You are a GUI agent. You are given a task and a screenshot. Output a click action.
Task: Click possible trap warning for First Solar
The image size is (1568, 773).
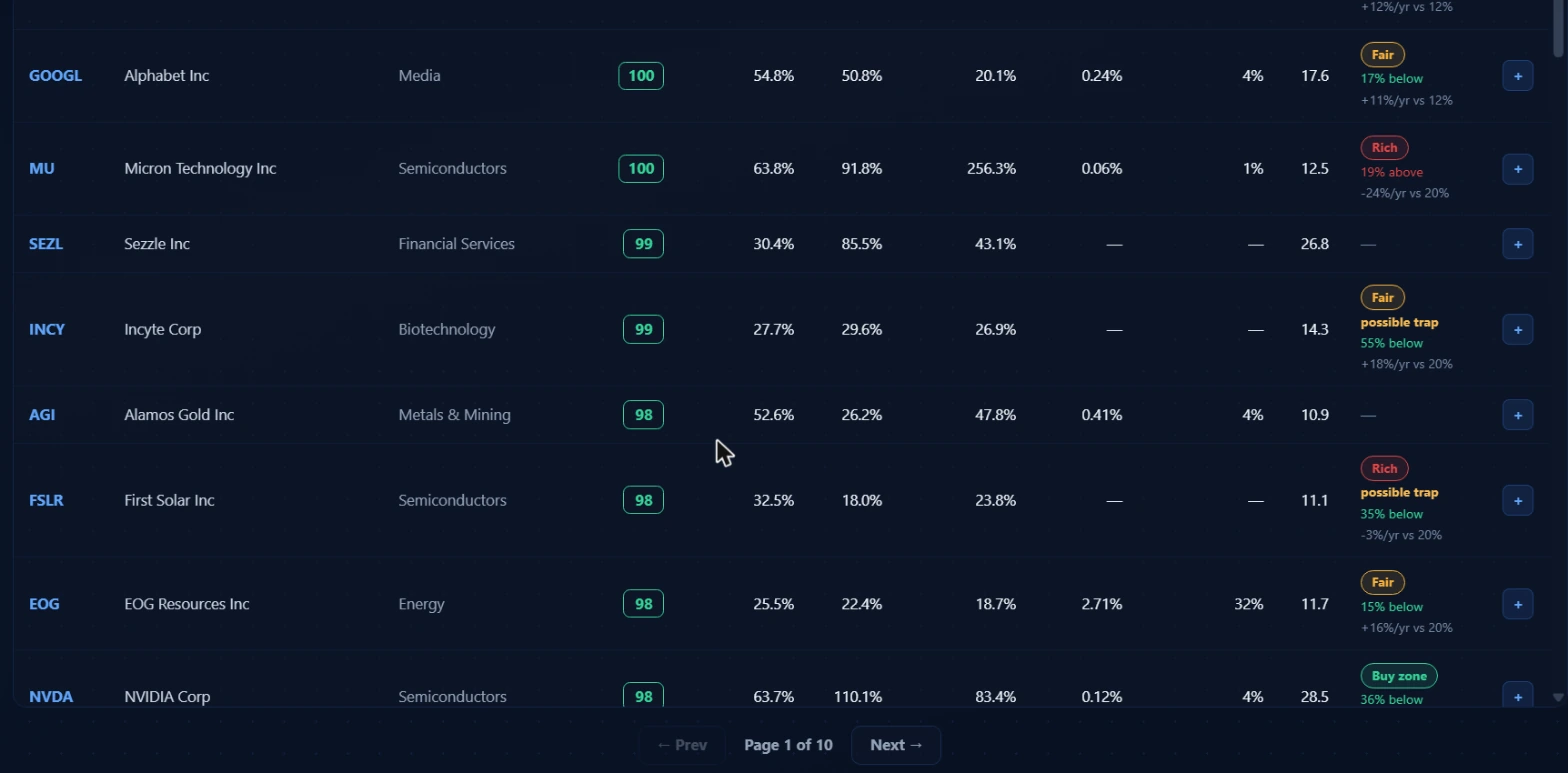tap(1399, 492)
